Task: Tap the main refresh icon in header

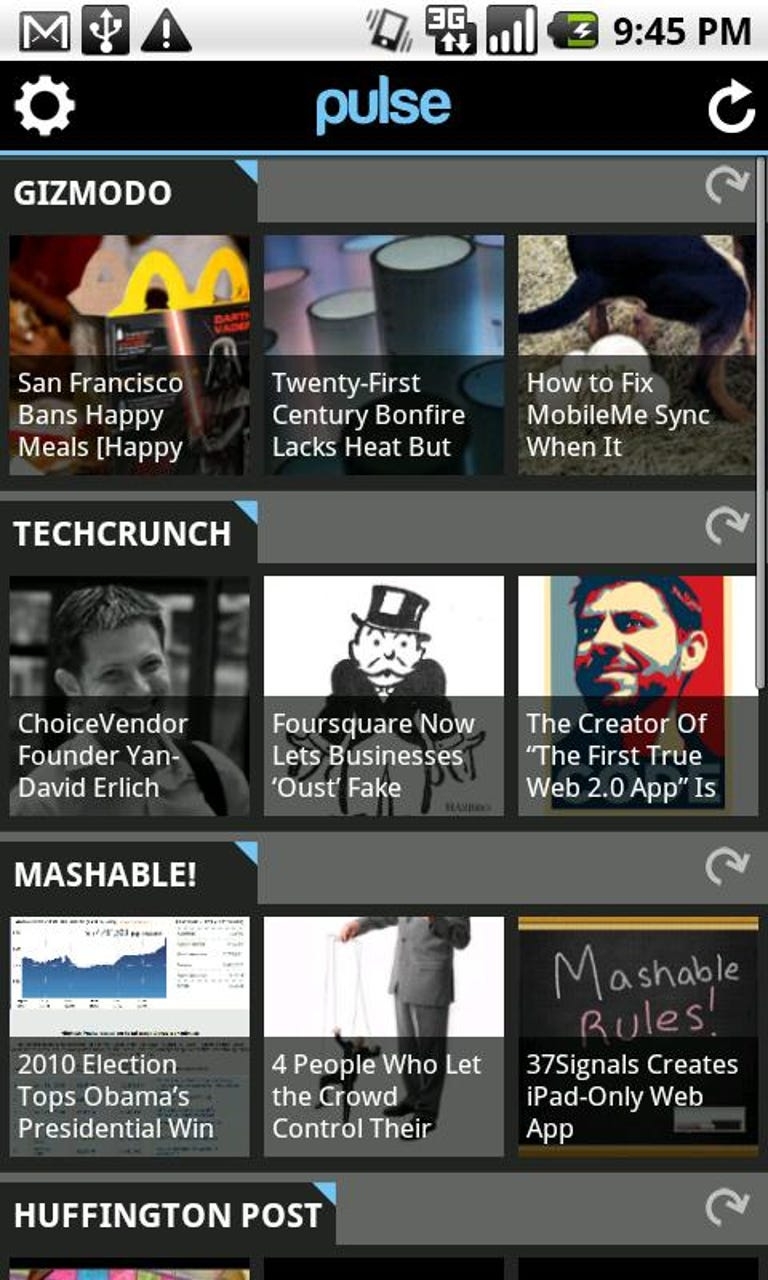Action: tap(731, 108)
